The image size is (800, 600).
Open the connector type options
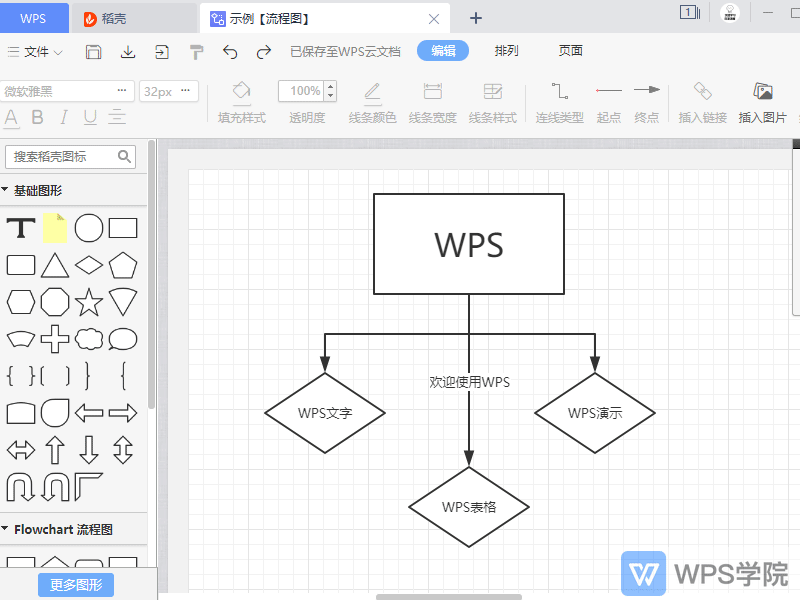coord(560,103)
